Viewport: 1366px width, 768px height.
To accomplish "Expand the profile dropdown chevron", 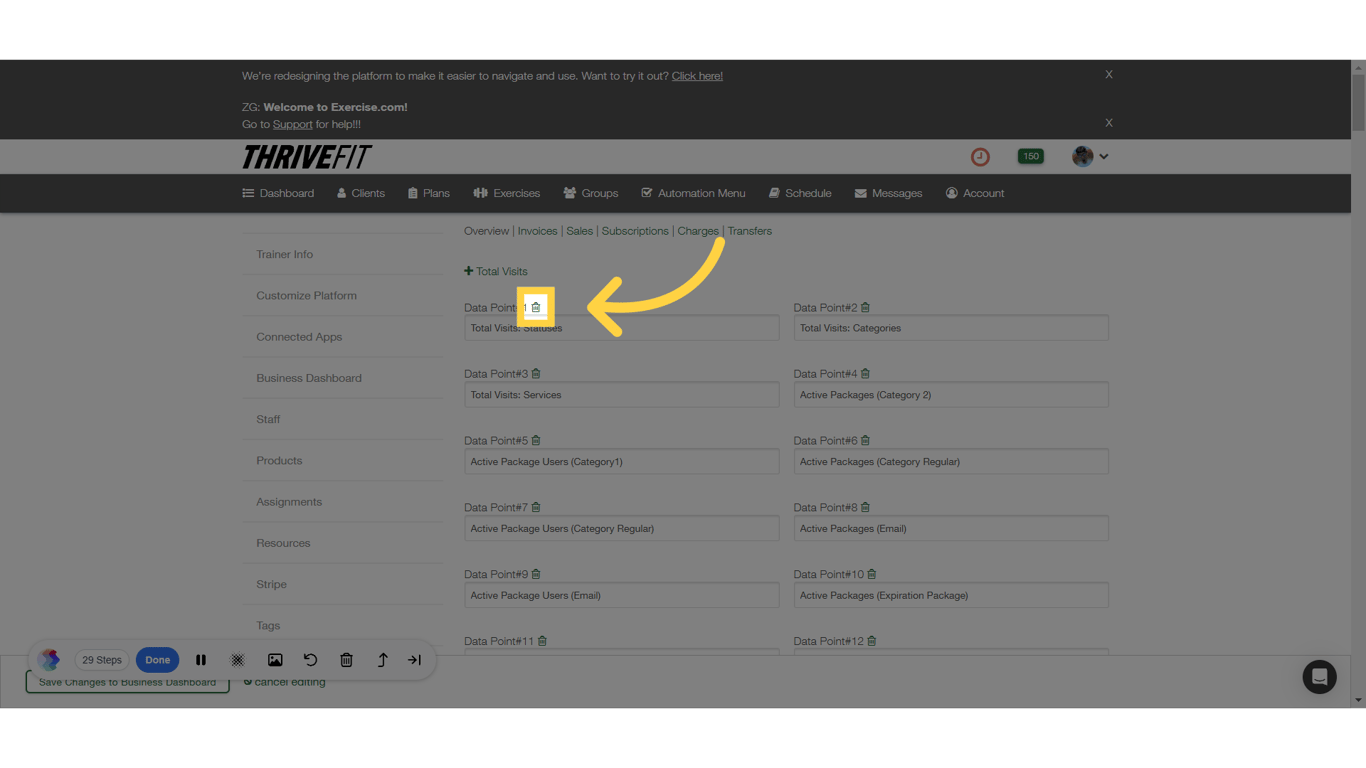I will click(x=1104, y=157).
